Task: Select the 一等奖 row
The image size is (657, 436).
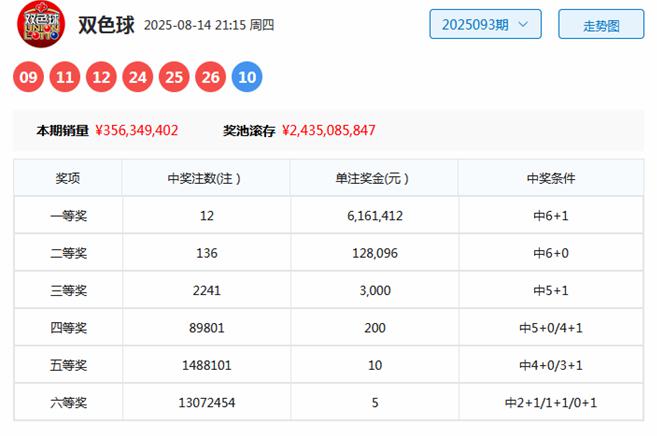Action: pos(68,215)
